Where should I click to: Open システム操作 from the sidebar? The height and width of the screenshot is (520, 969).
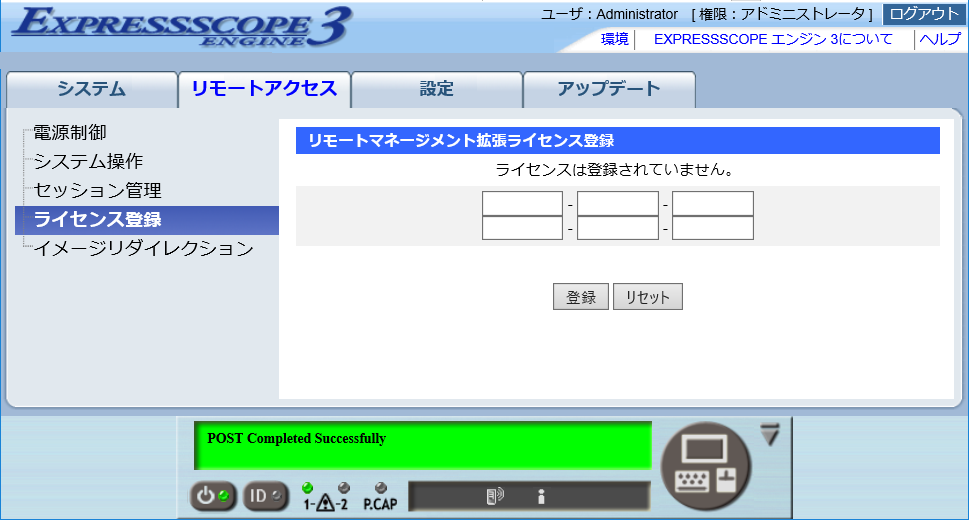pos(88,161)
